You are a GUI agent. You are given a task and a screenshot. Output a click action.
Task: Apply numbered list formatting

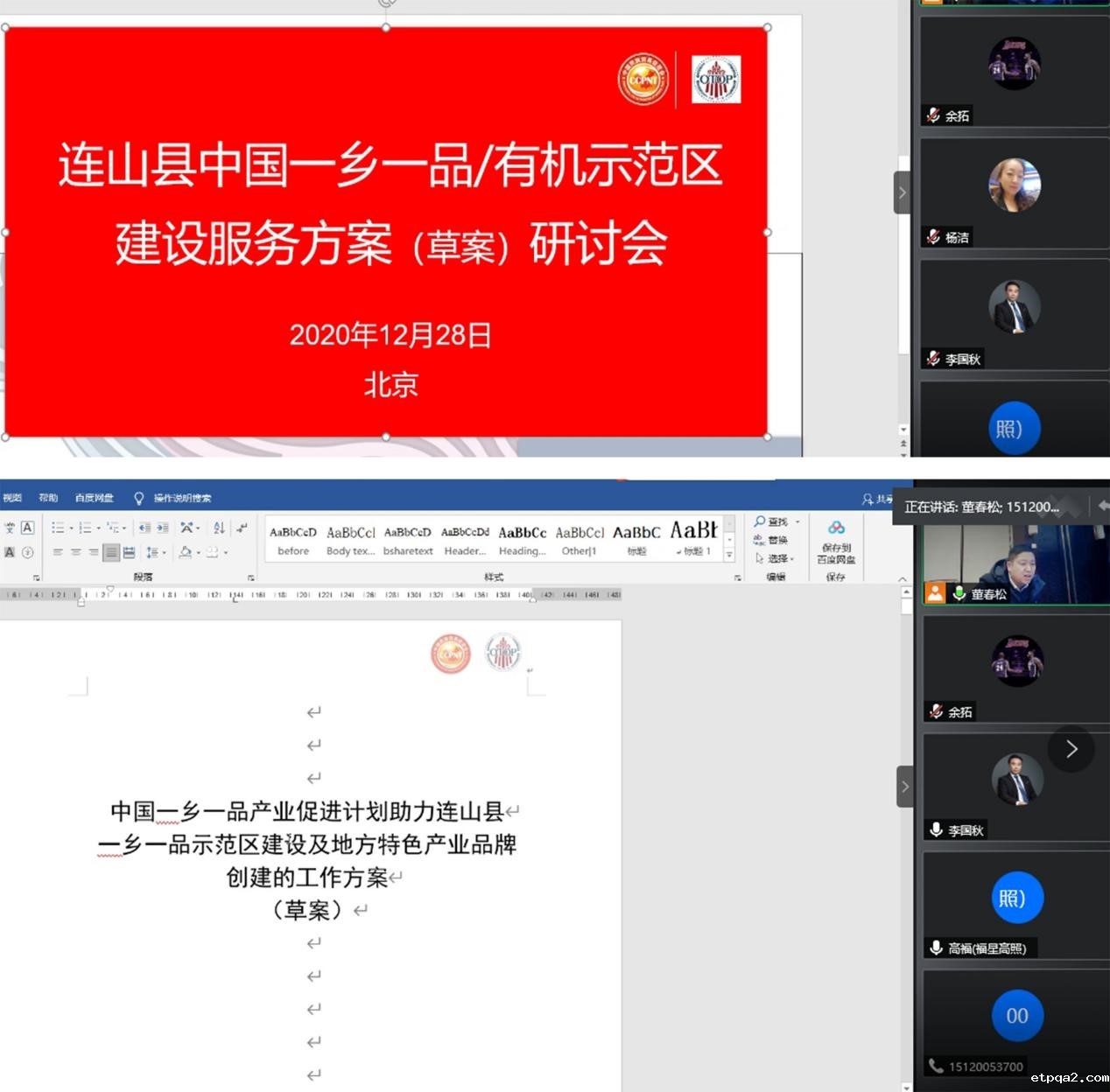click(86, 527)
